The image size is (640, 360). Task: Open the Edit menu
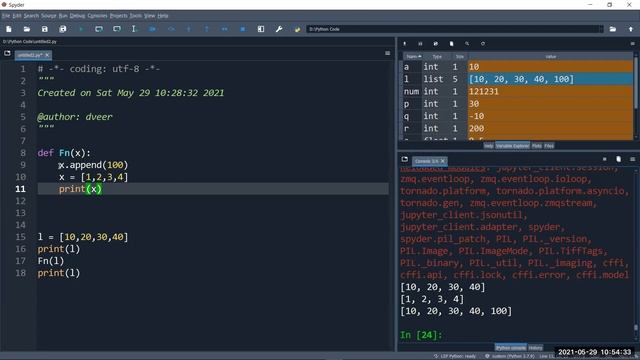click(17, 16)
